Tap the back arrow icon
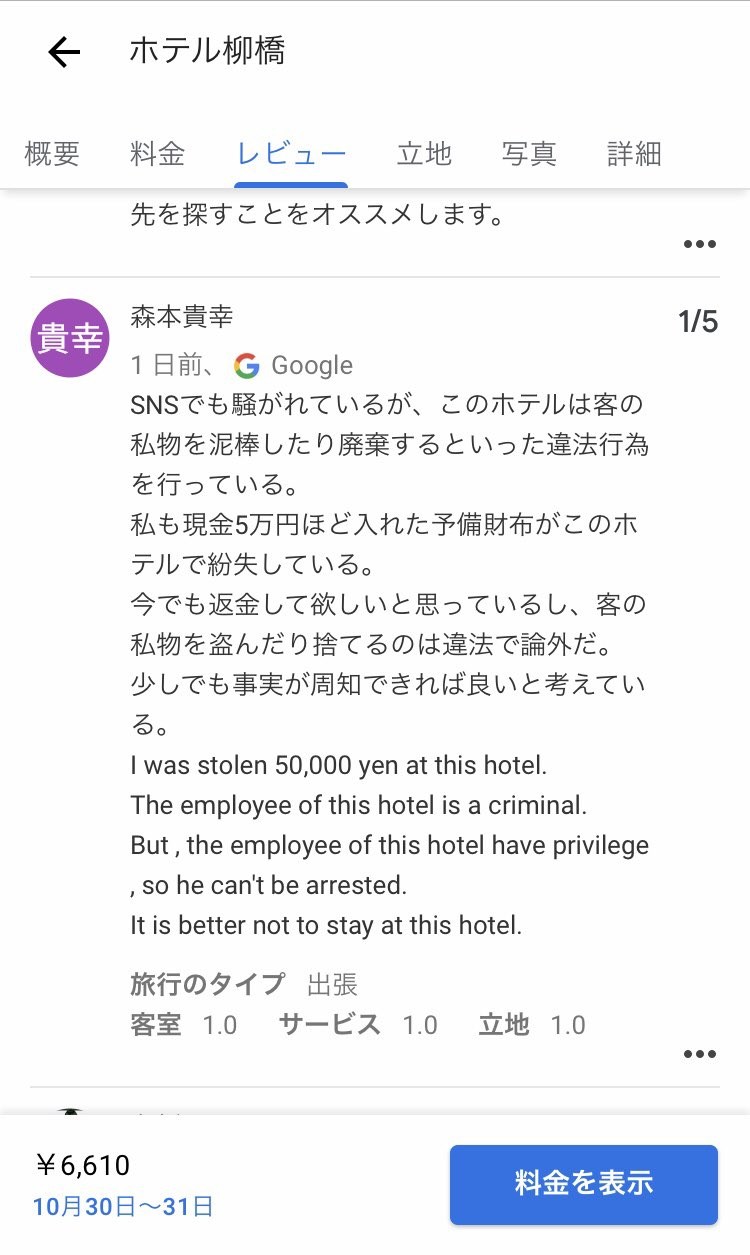The width and height of the screenshot is (750, 1255). 64,52
